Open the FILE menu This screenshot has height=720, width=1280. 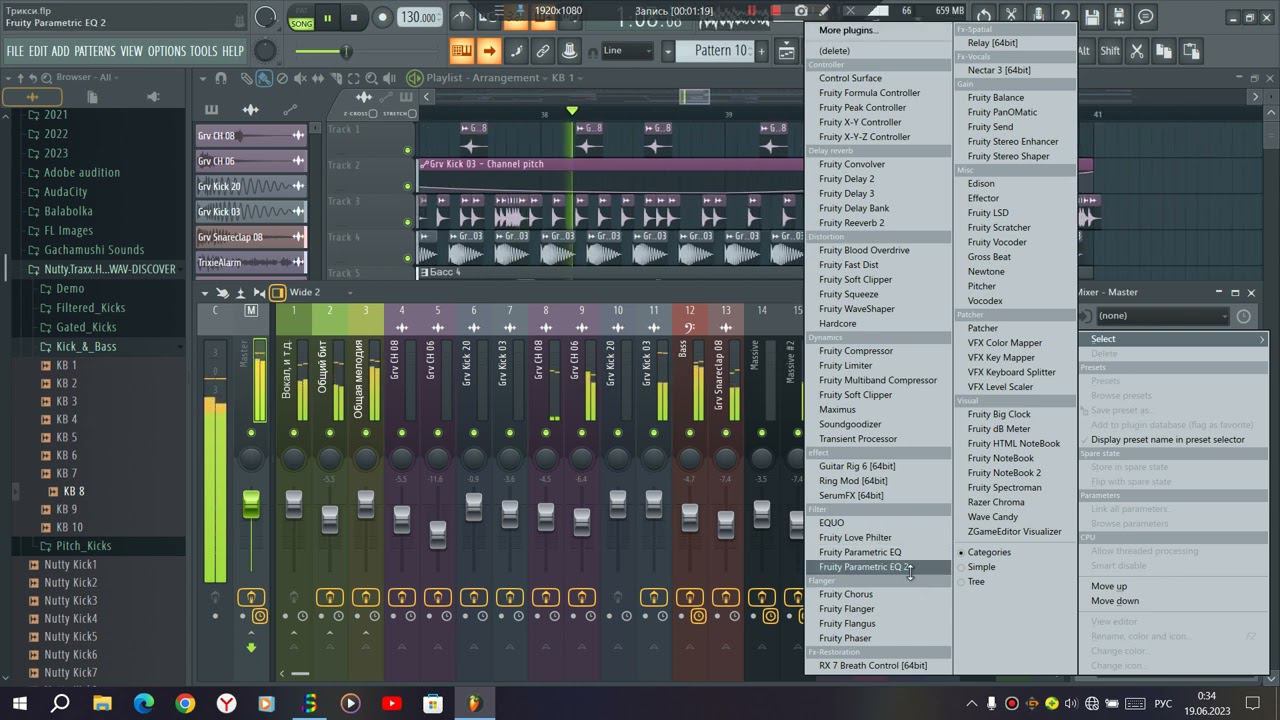pyautogui.click(x=15, y=51)
